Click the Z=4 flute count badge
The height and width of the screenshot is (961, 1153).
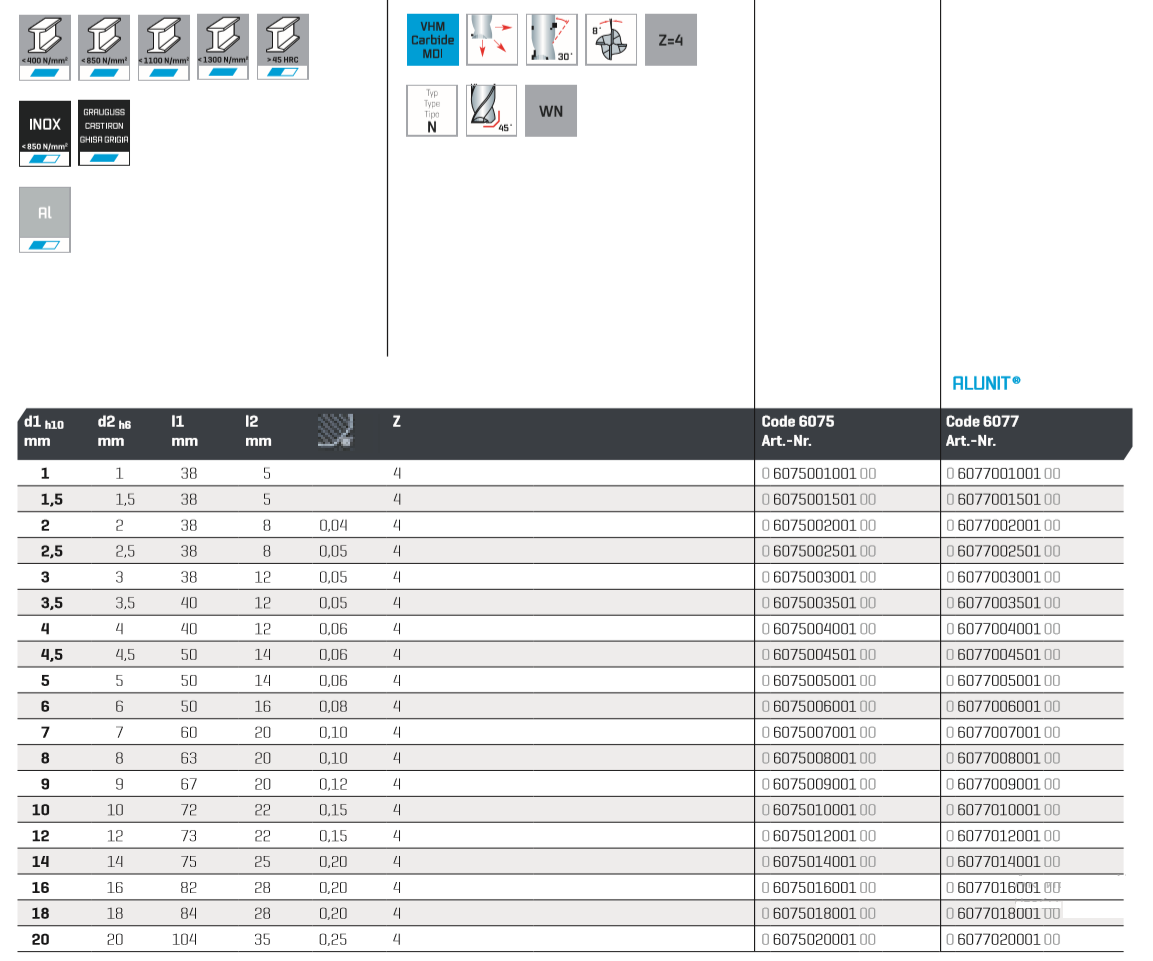tap(670, 40)
